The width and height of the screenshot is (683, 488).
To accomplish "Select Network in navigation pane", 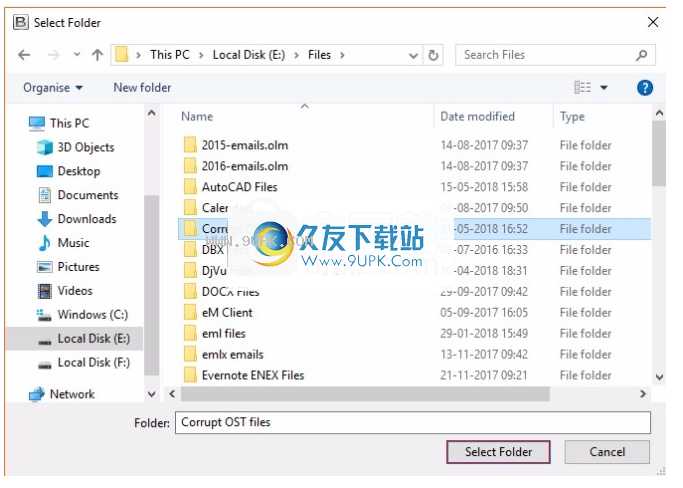I will (61, 394).
